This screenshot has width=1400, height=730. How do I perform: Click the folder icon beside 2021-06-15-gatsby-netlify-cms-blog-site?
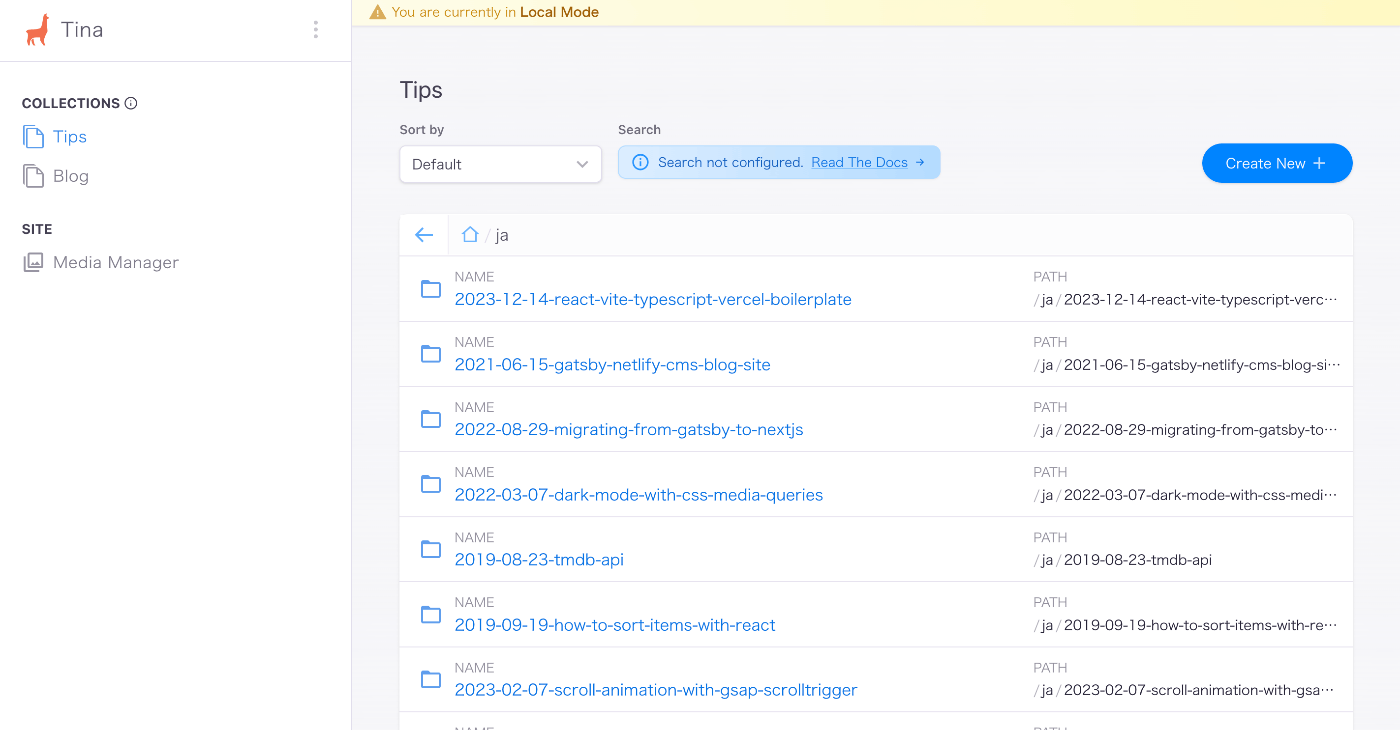tap(431, 354)
